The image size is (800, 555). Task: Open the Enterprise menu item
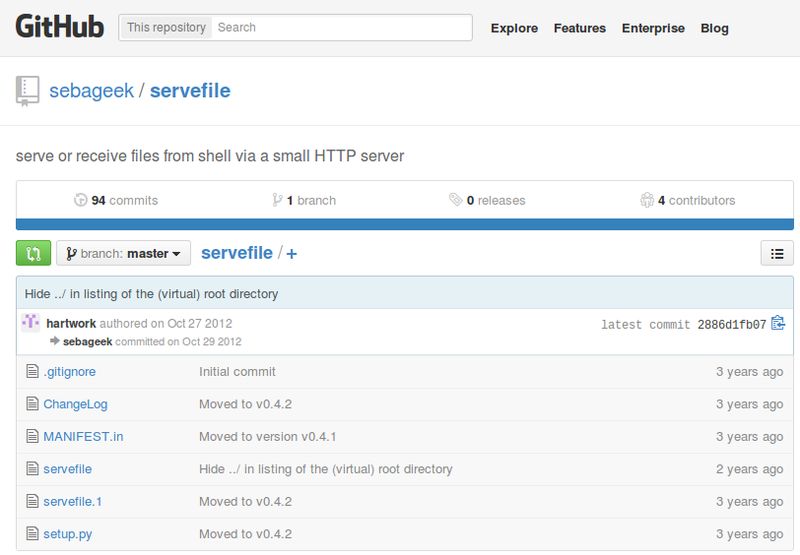coord(653,28)
